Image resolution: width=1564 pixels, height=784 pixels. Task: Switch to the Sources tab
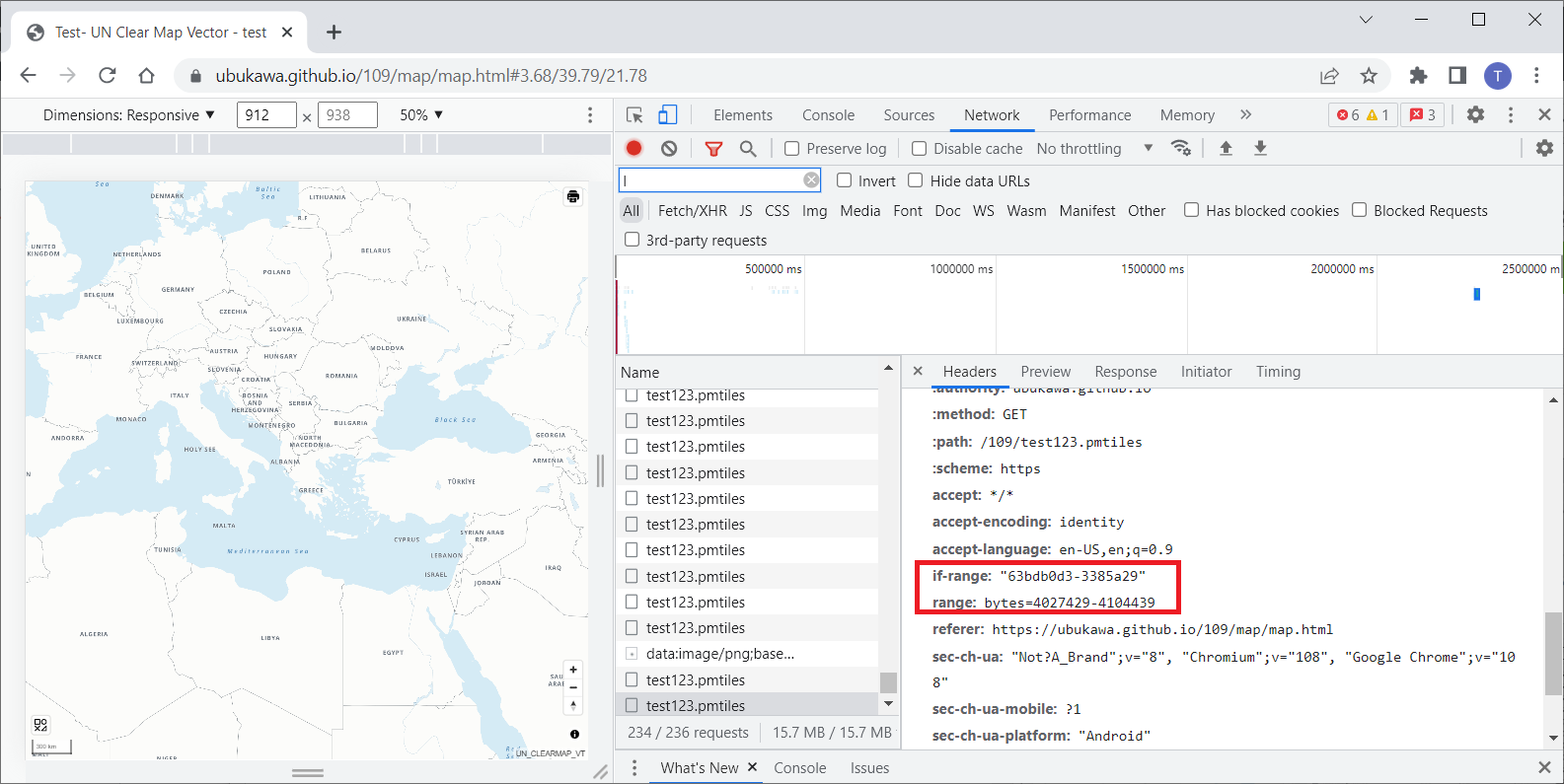(x=909, y=115)
